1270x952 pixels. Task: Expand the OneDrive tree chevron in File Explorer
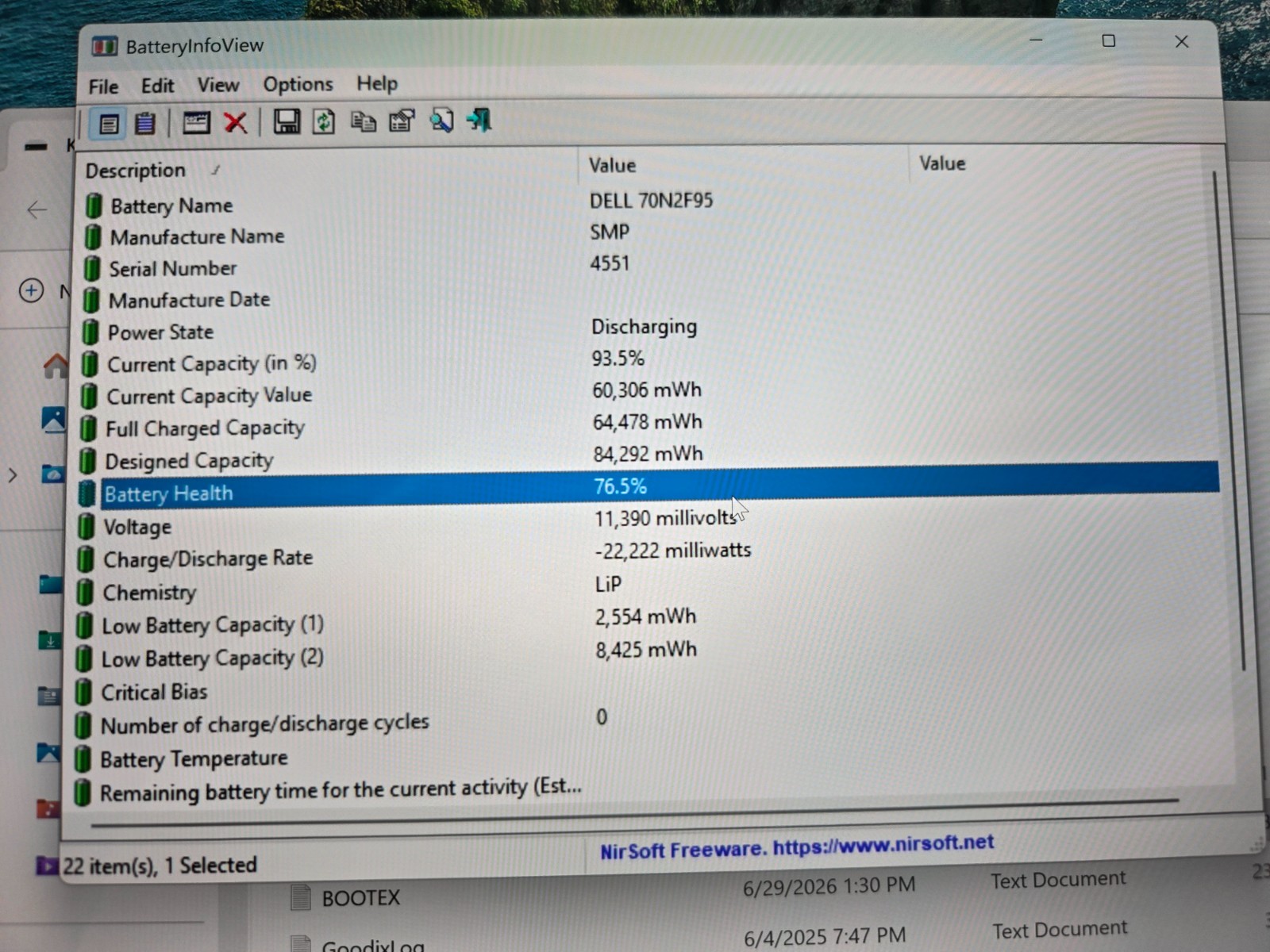(13, 475)
